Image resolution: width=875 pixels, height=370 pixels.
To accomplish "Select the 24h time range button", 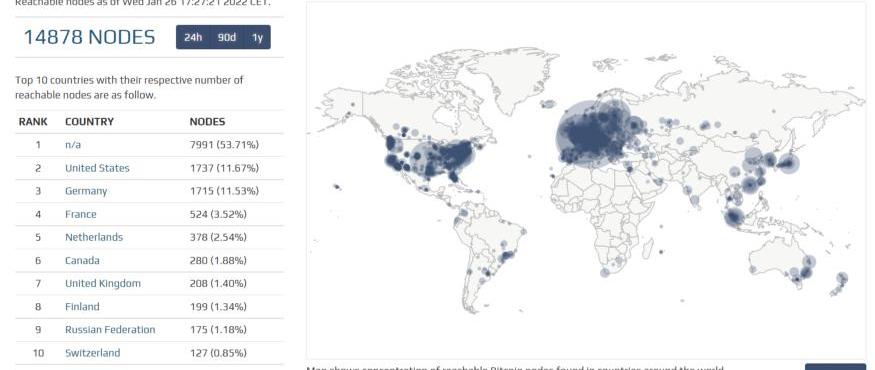I will [193, 37].
